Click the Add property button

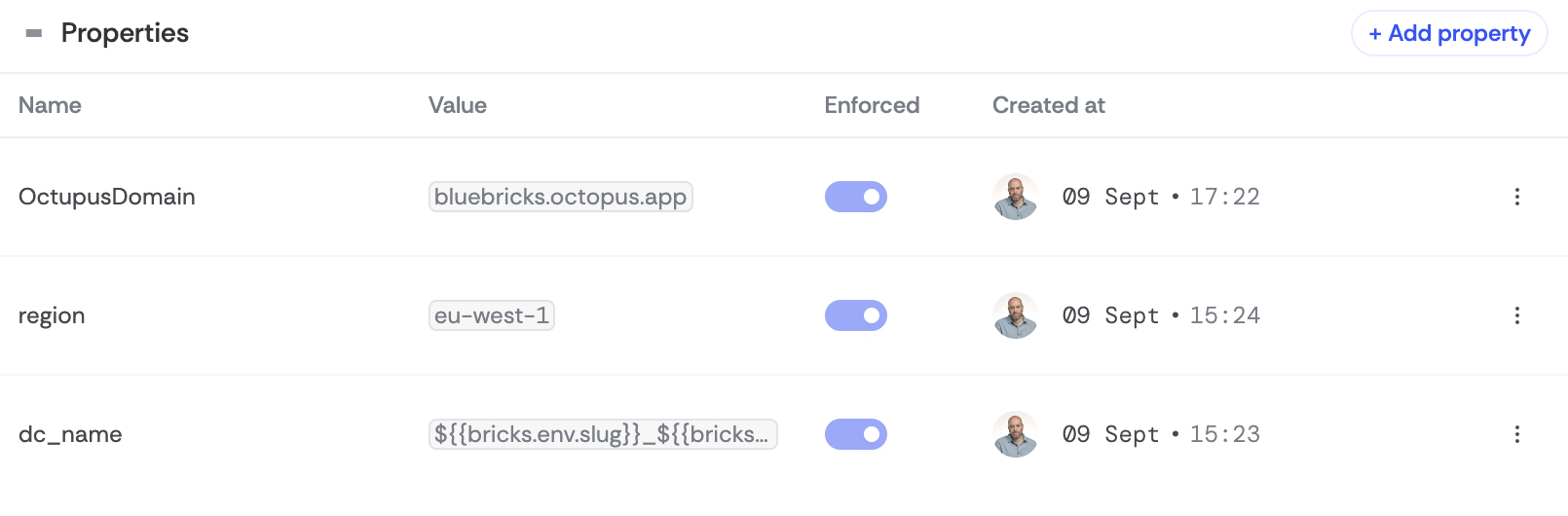[1449, 33]
